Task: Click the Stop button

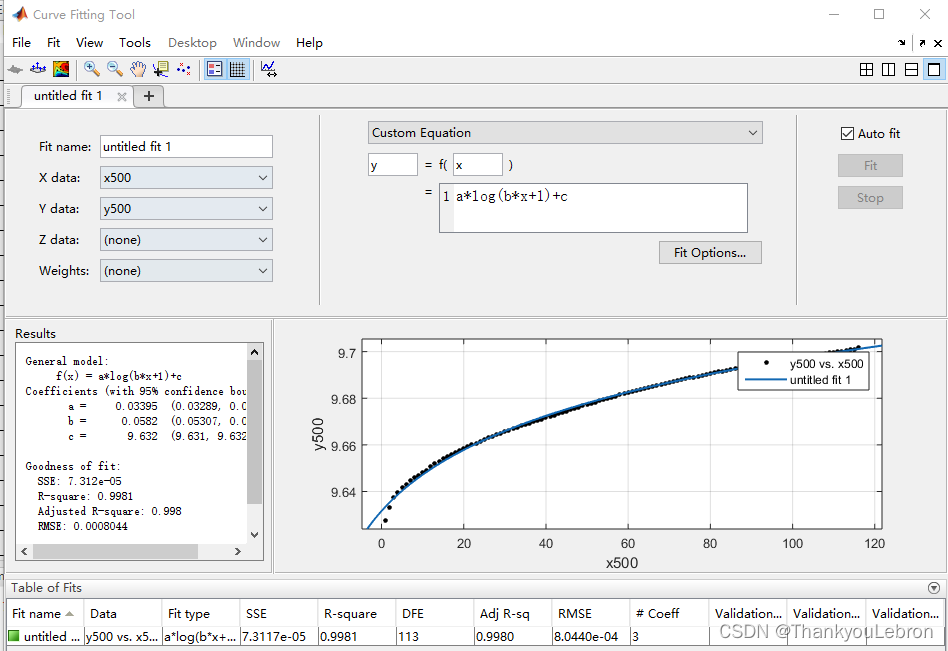Action: [870, 198]
